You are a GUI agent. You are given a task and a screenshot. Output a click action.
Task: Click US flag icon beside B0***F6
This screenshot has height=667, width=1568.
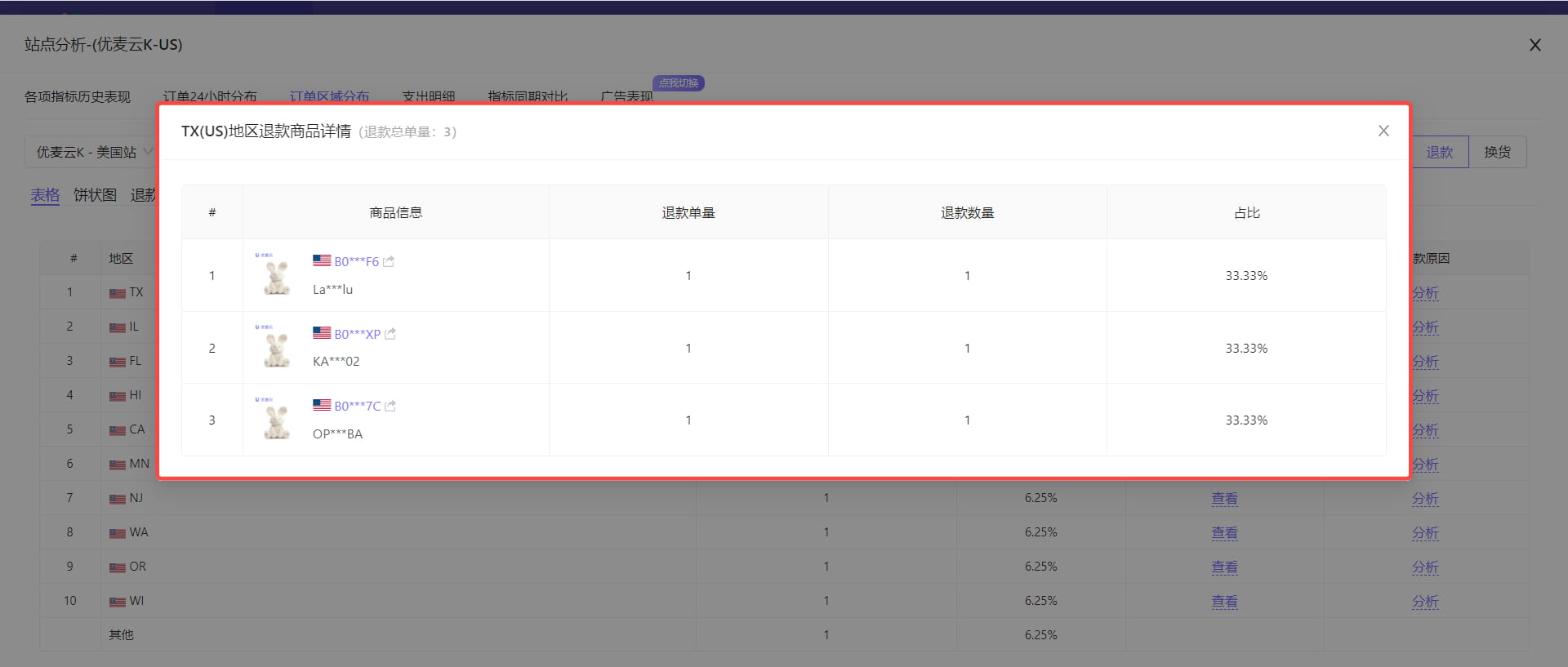click(322, 260)
